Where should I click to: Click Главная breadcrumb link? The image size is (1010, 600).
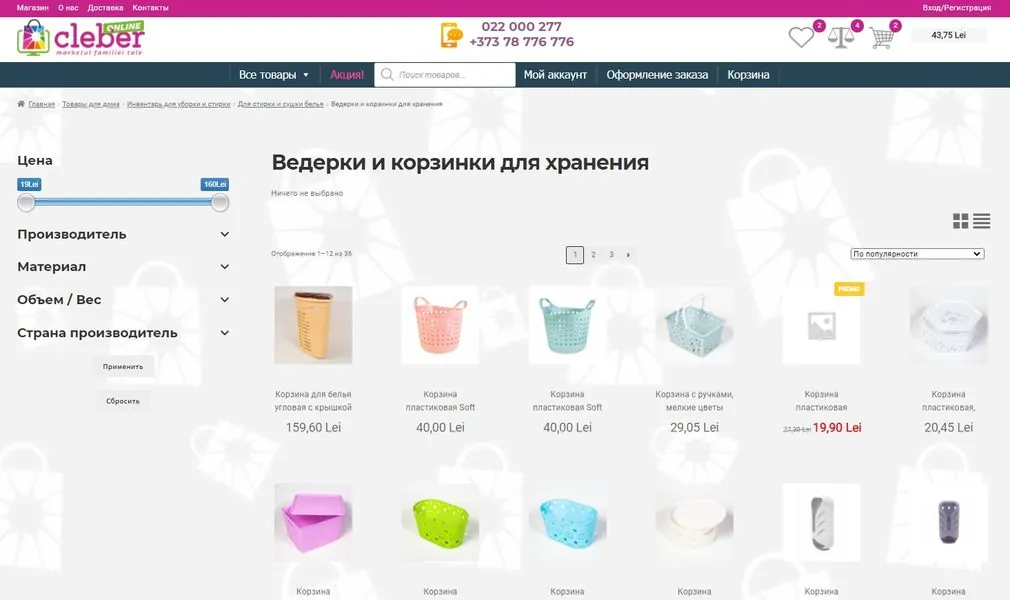(x=41, y=104)
